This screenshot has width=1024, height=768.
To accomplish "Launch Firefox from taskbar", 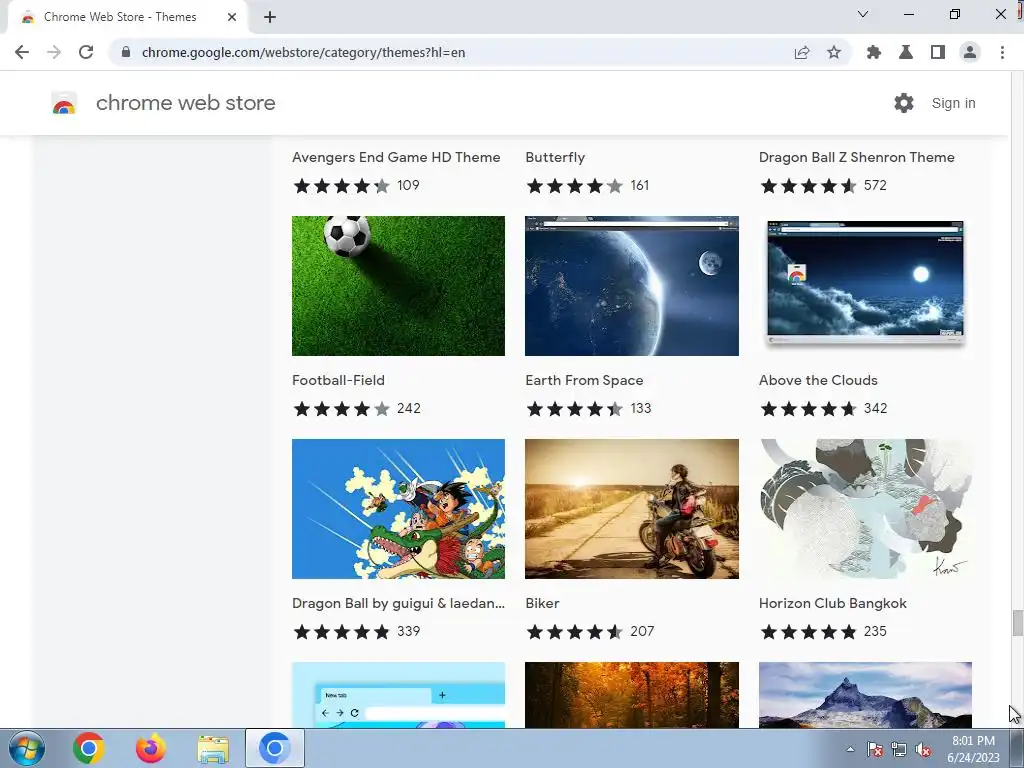I will pyautogui.click(x=151, y=748).
